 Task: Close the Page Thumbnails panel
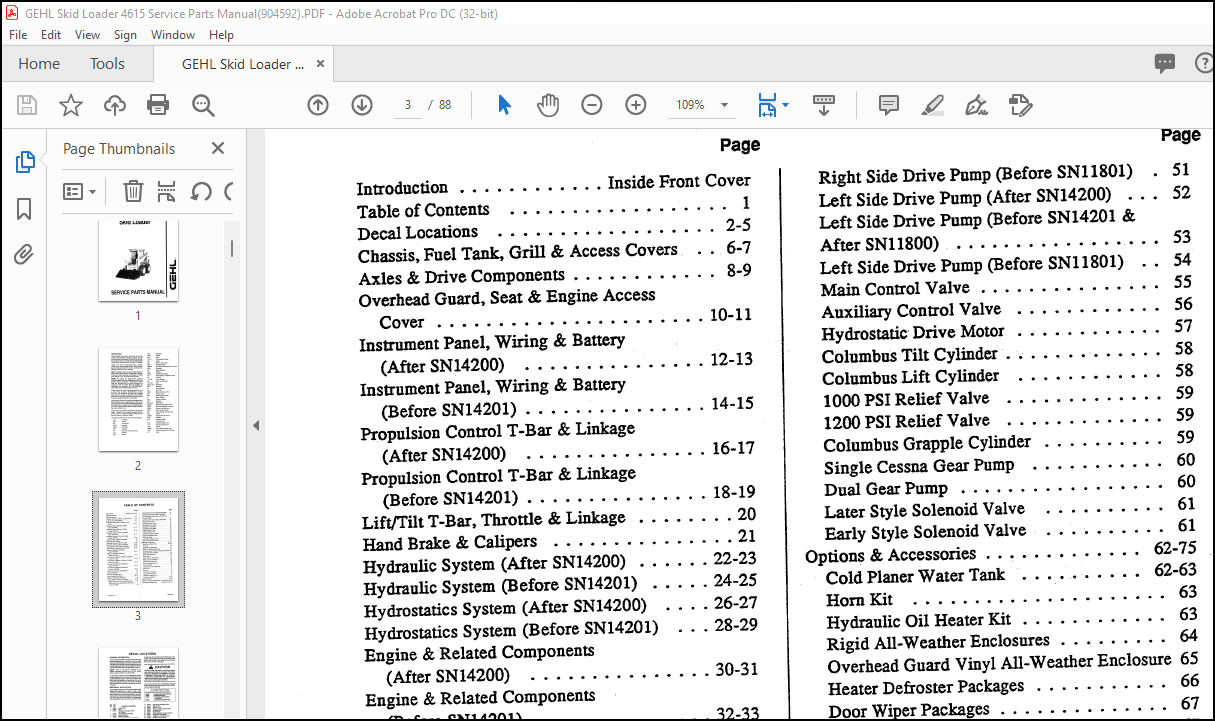218,148
